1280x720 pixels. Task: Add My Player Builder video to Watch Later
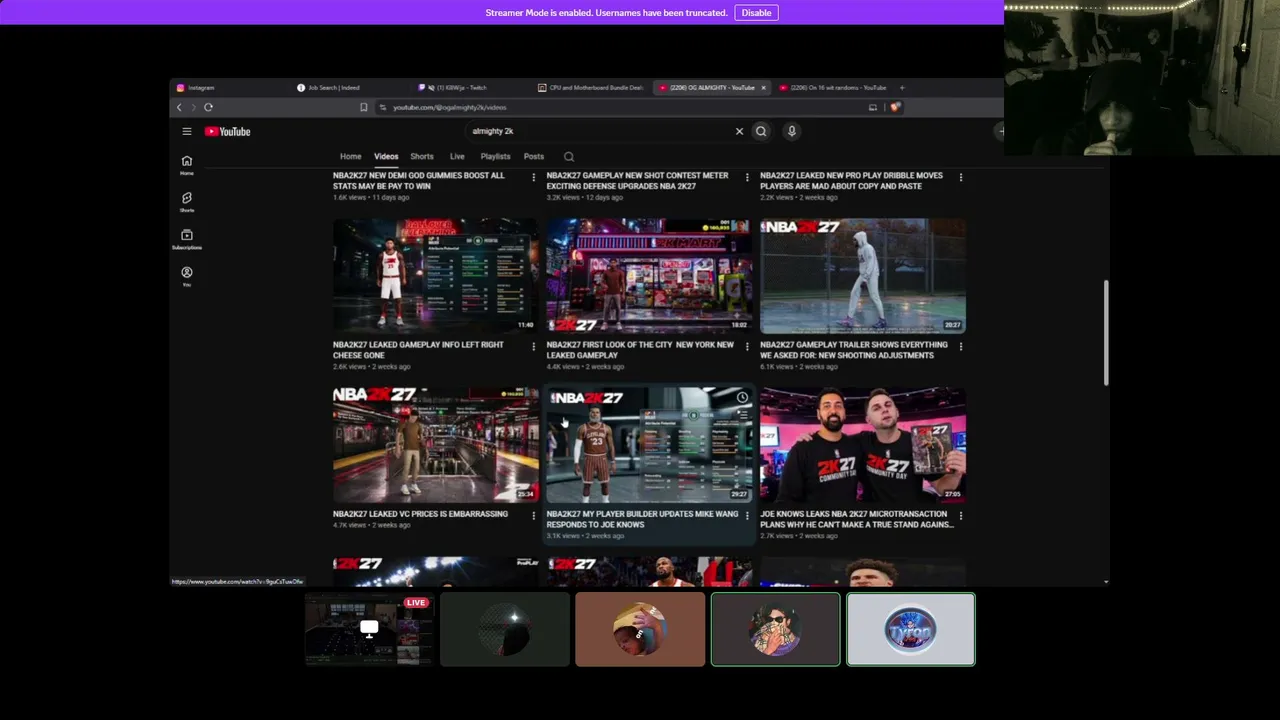[742, 398]
